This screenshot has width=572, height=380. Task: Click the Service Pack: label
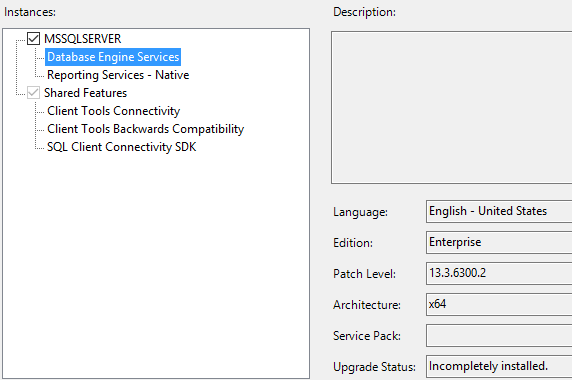[367, 336]
